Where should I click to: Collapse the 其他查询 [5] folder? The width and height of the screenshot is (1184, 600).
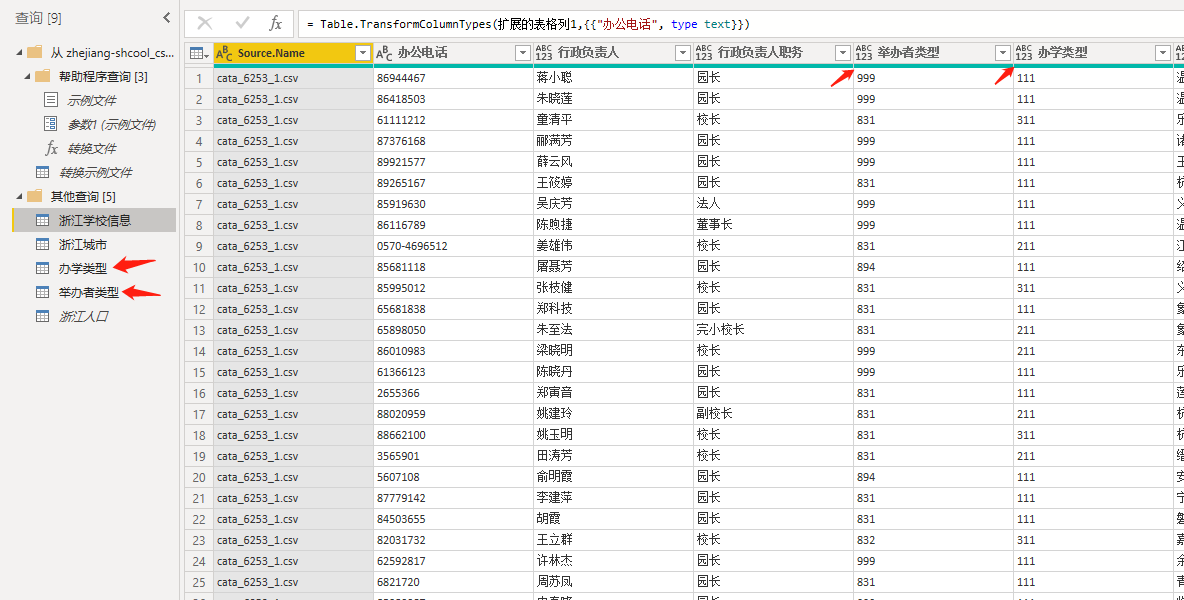pos(18,196)
